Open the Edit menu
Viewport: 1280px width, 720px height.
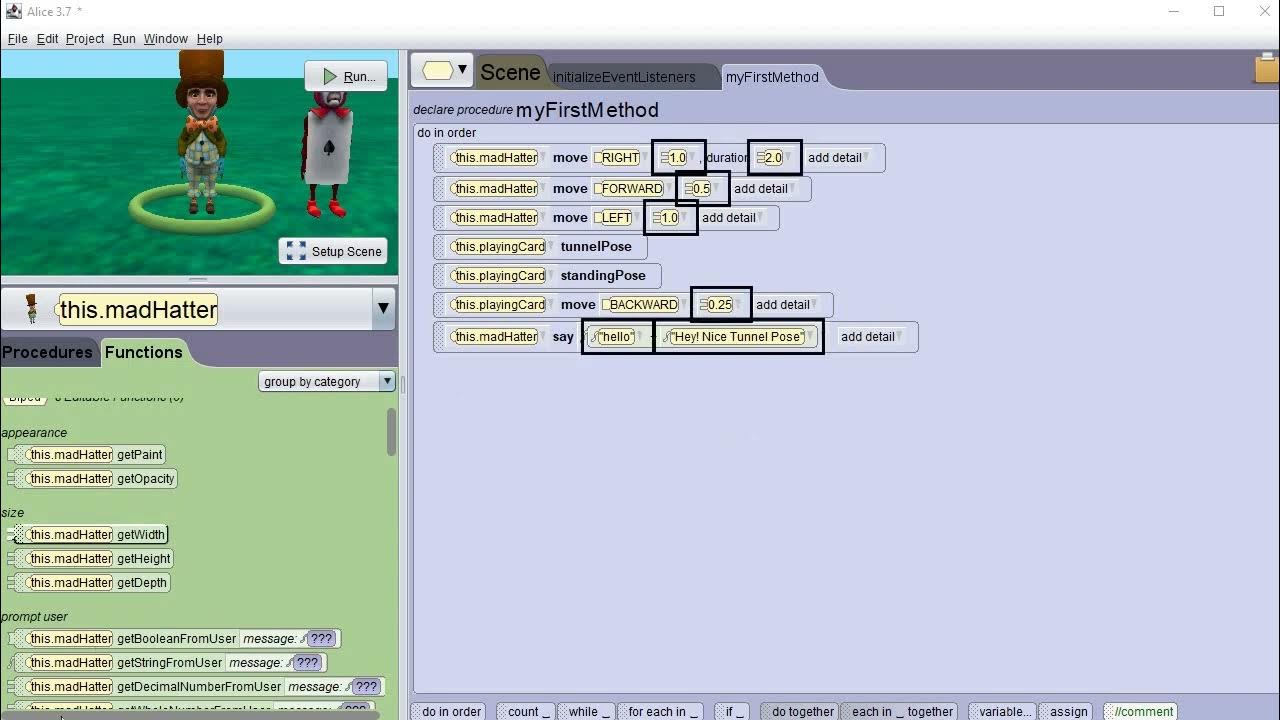pos(47,38)
